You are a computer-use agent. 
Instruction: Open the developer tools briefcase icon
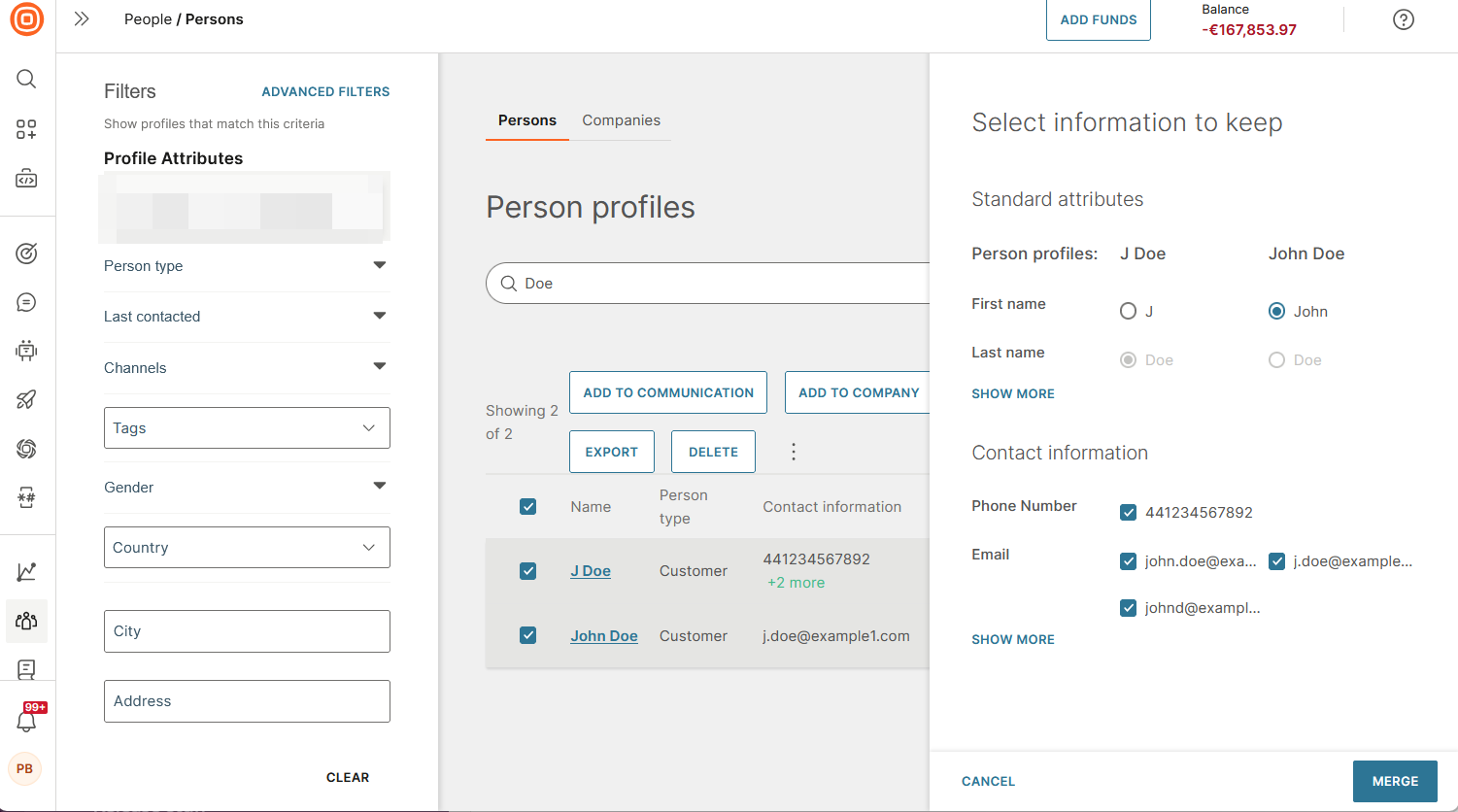[26, 178]
